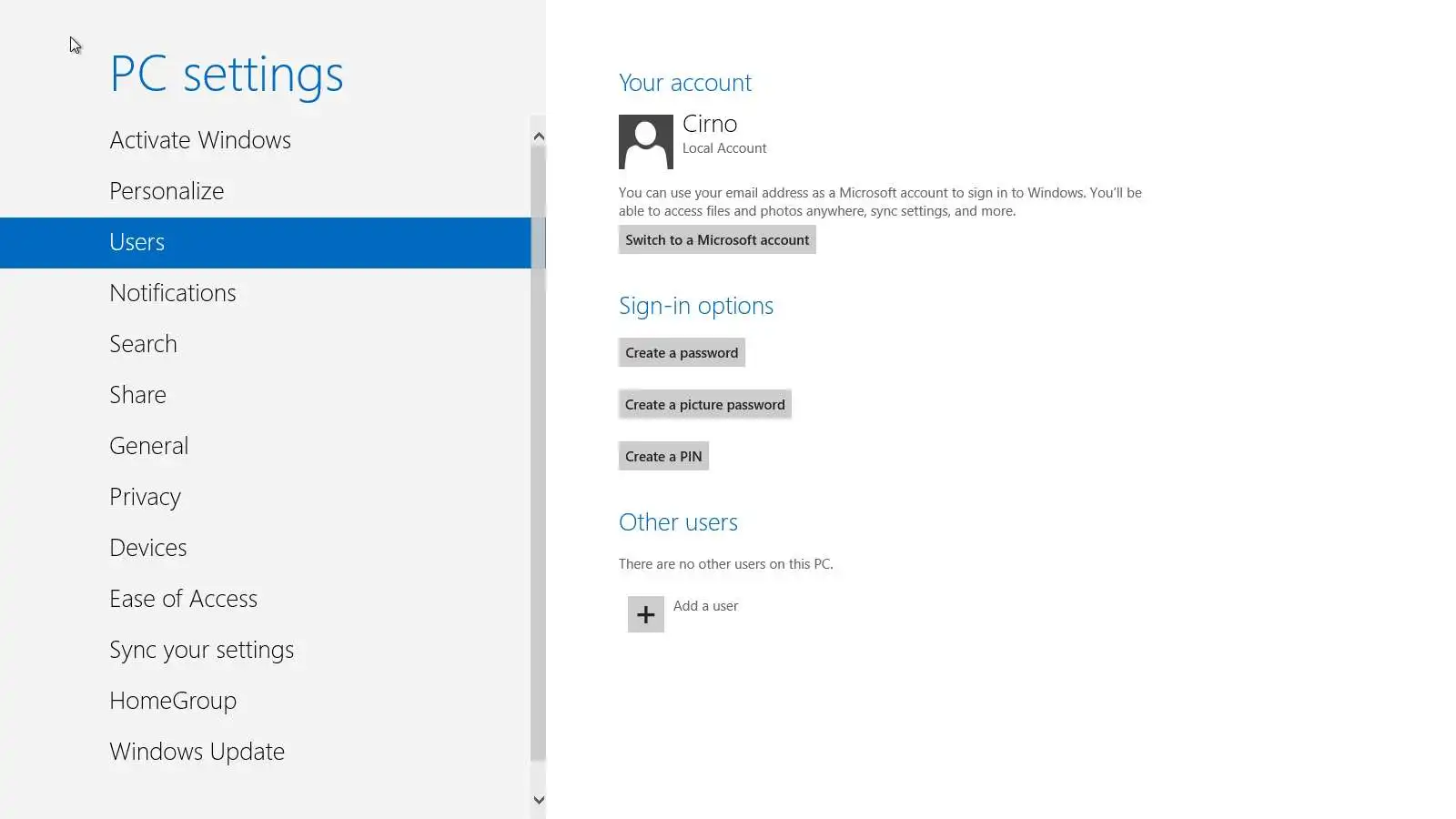Click the Cirno account name
Screen dimensions: 1456x819
pos(710,124)
